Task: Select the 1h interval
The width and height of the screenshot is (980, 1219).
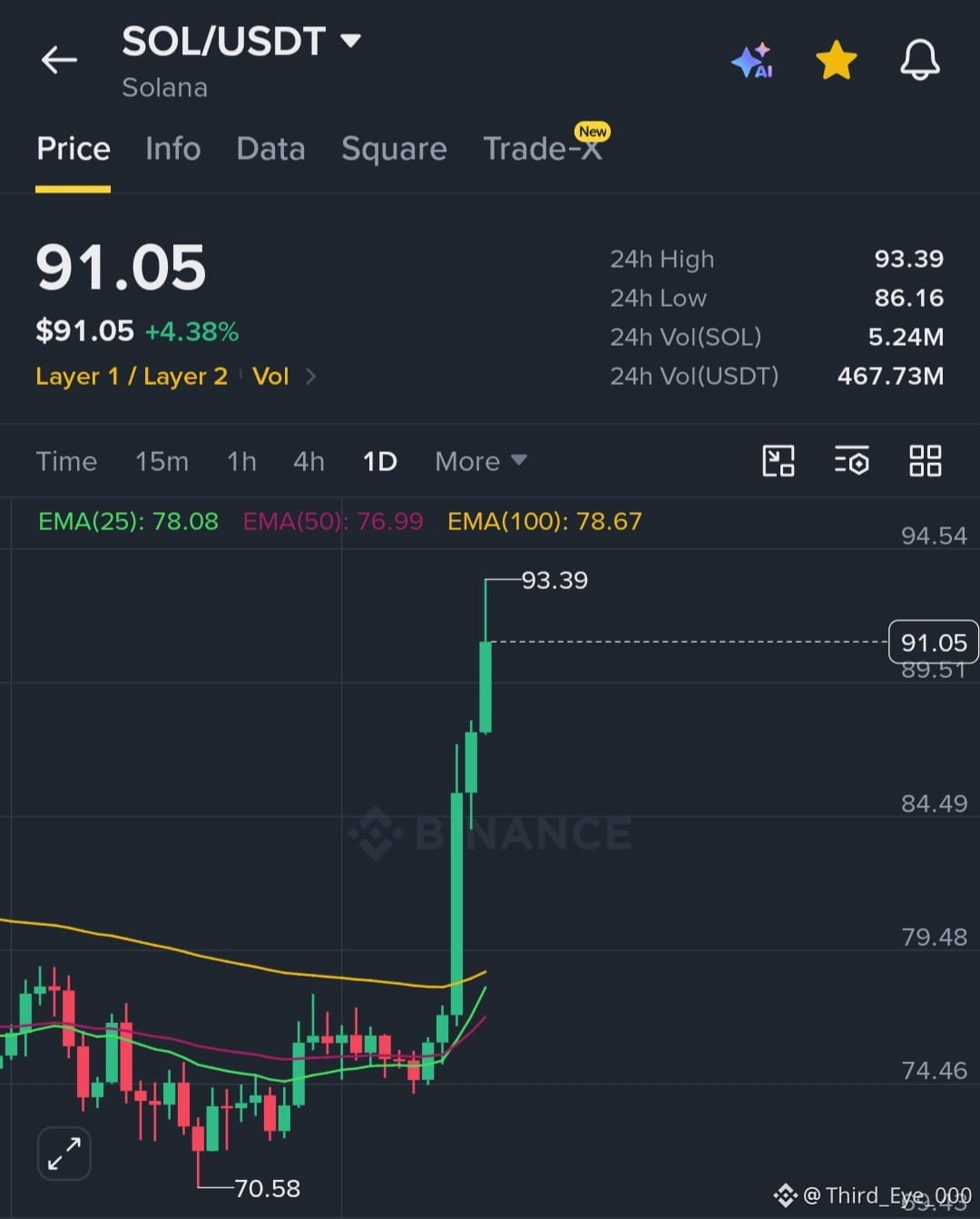Action: pos(241,461)
